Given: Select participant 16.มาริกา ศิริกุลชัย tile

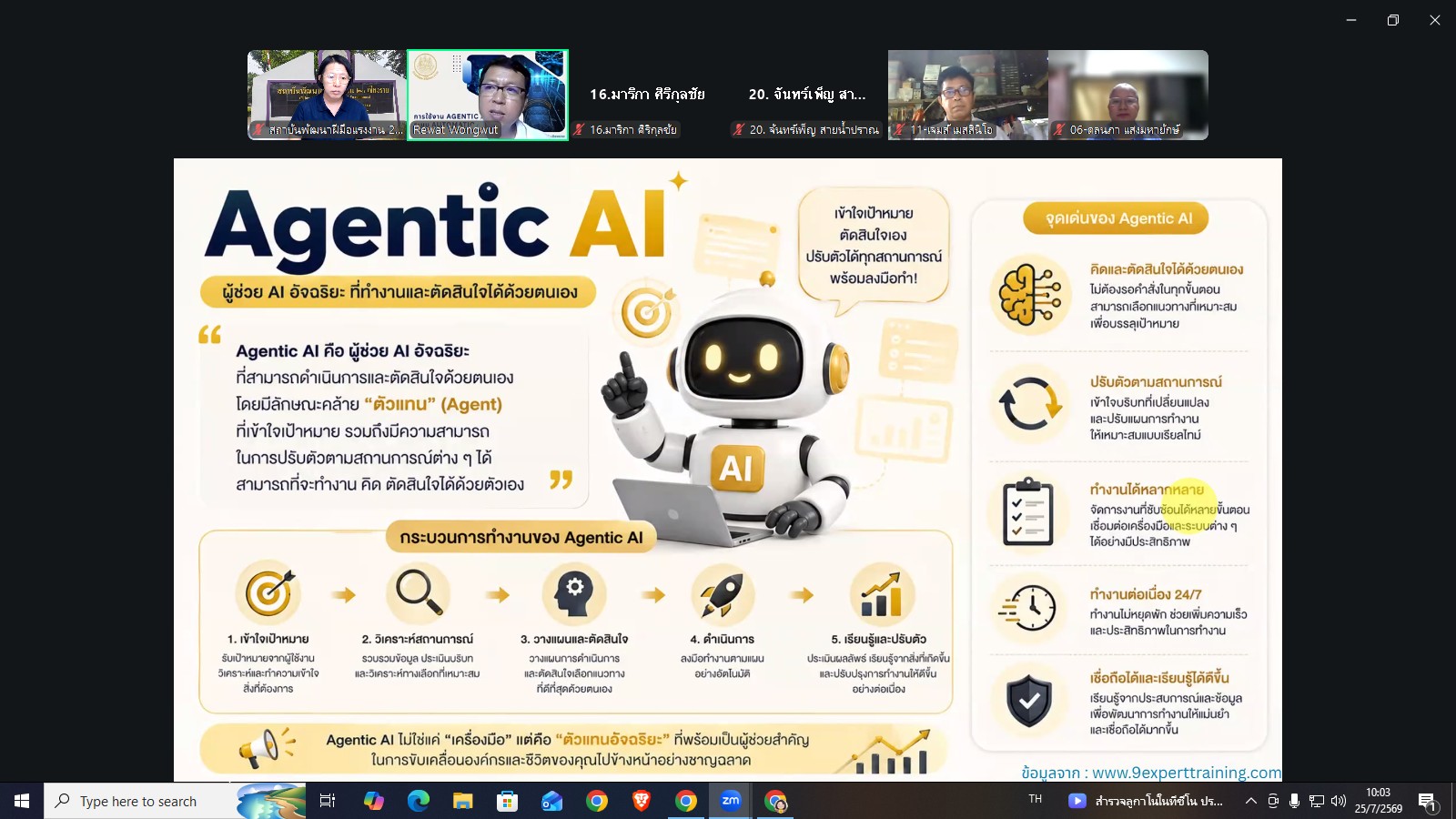Looking at the screenshot, I should pos(648,95).
